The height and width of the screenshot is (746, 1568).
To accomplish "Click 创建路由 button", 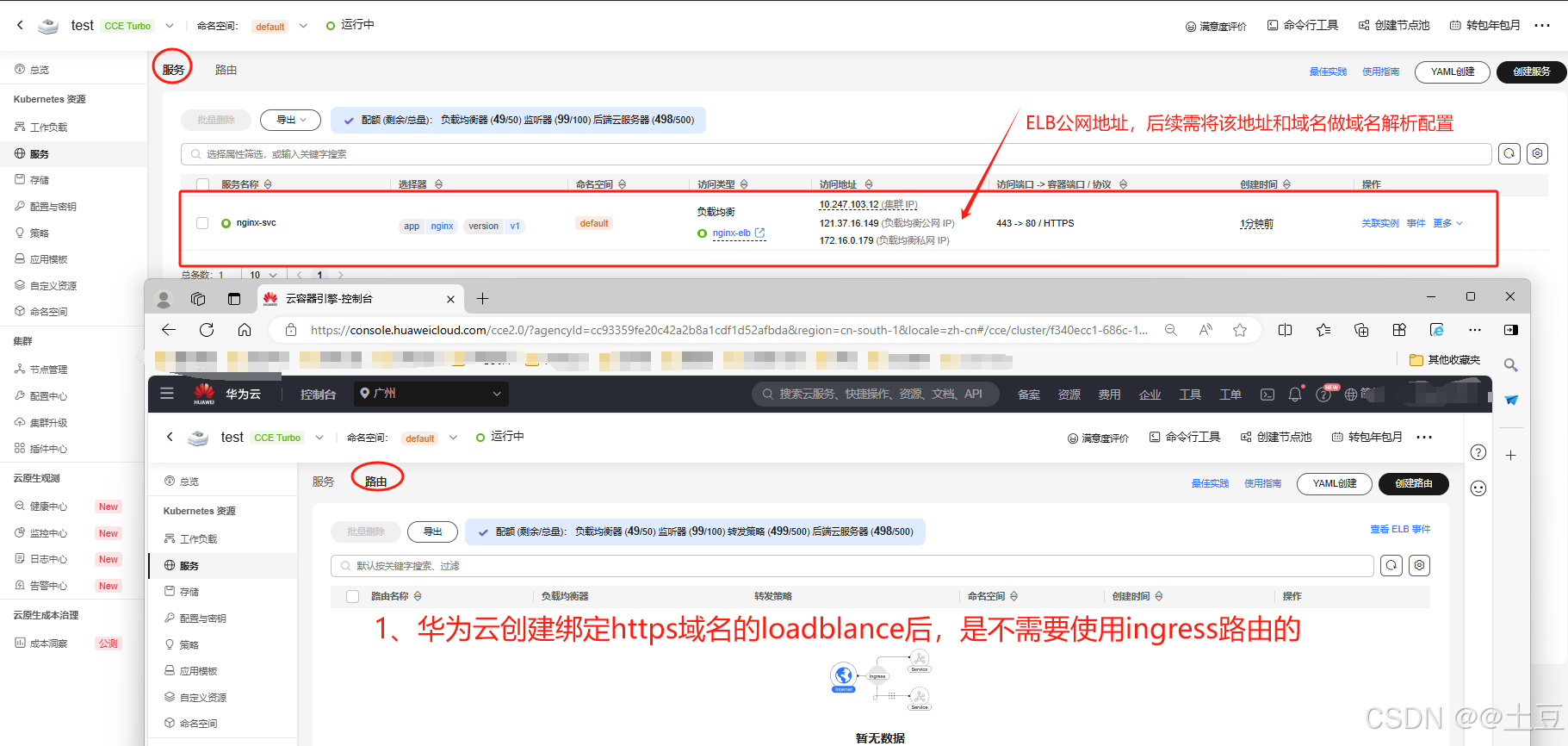I will 1414,483.
